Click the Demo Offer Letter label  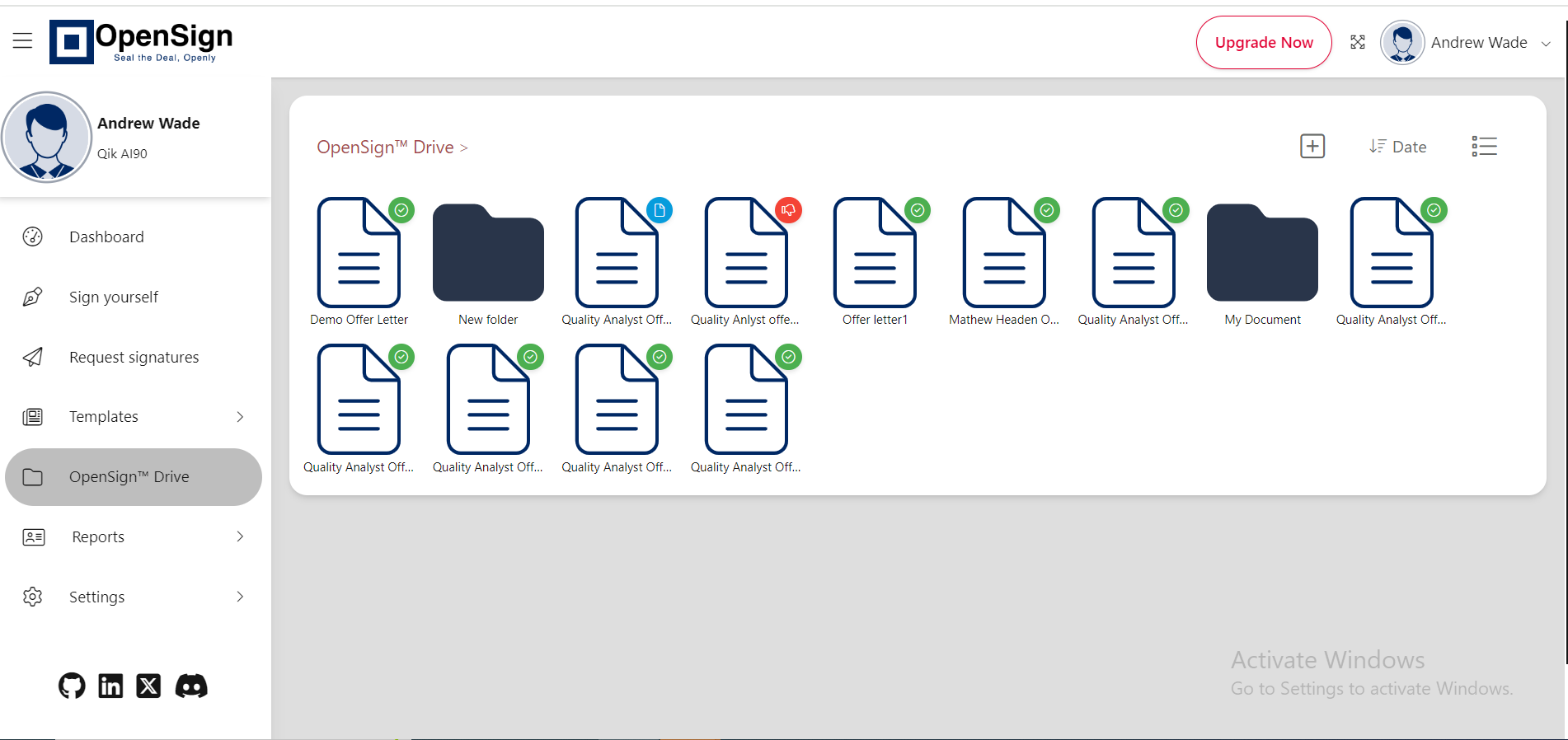(359, 320)
